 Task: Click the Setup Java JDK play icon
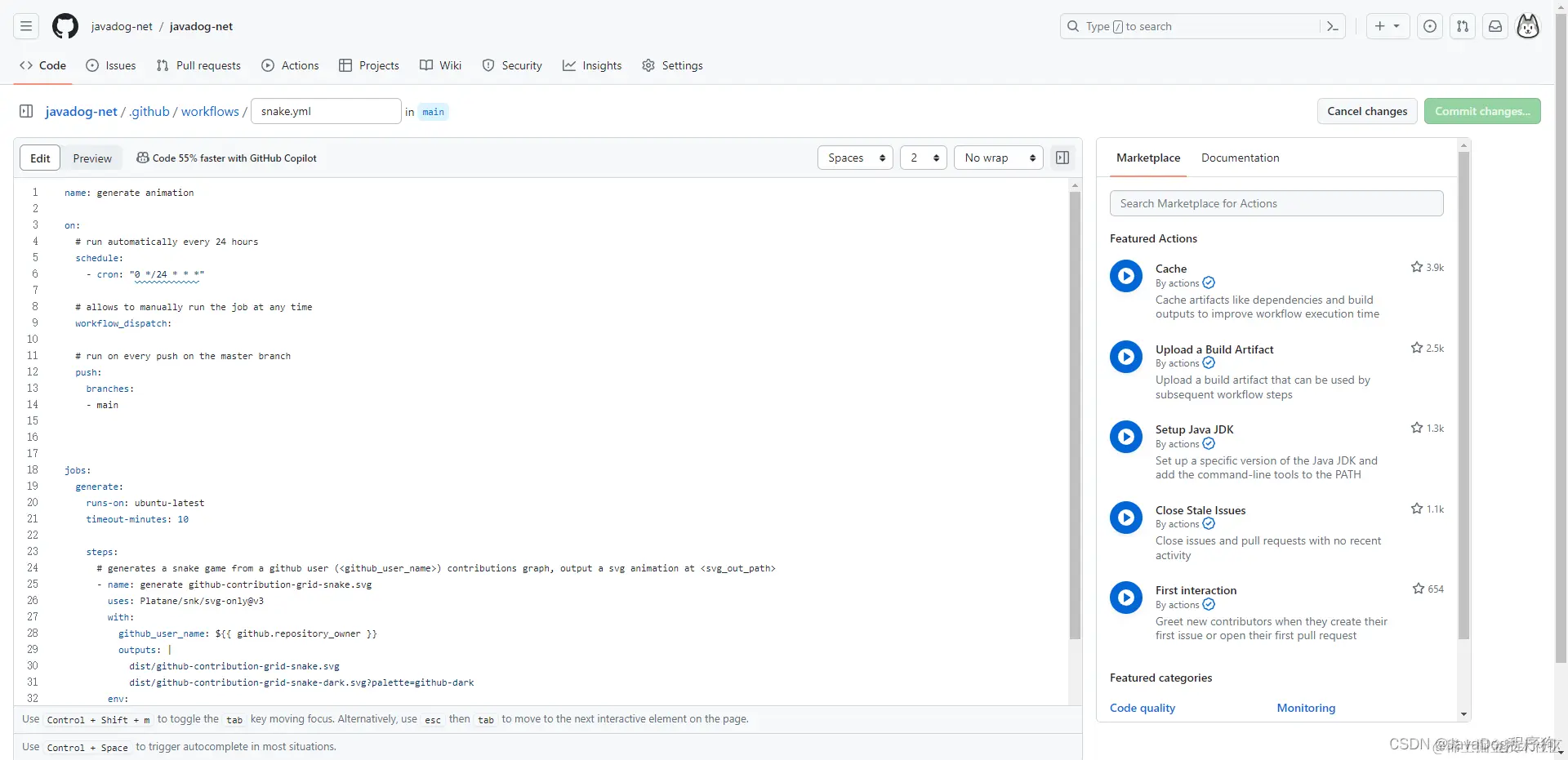(x=1126, y=437)
